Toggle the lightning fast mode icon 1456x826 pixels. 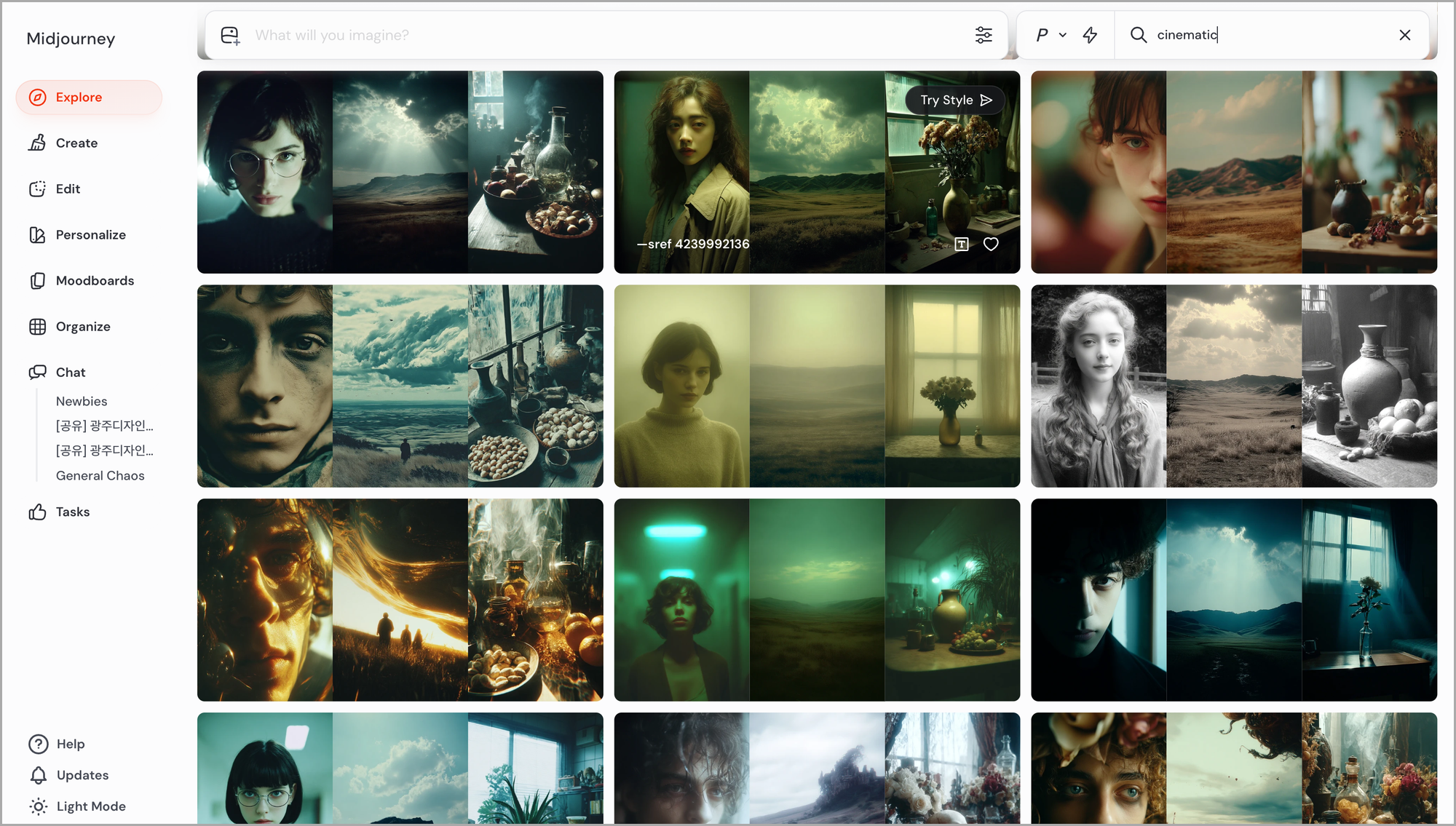tap(1090, 35)
